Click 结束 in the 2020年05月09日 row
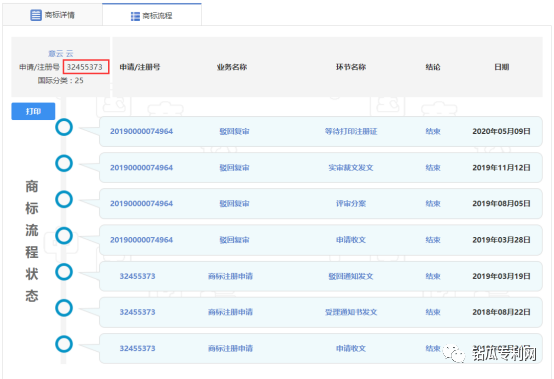The height and width of the screenshot is (379, 554). point(433,131)
